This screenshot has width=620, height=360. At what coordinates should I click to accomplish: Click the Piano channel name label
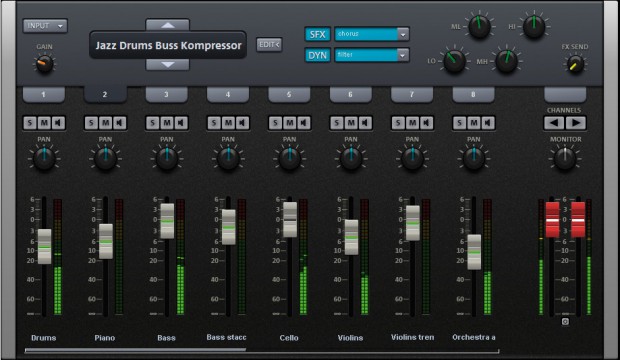pyautogui.click(x=105, y=338)
